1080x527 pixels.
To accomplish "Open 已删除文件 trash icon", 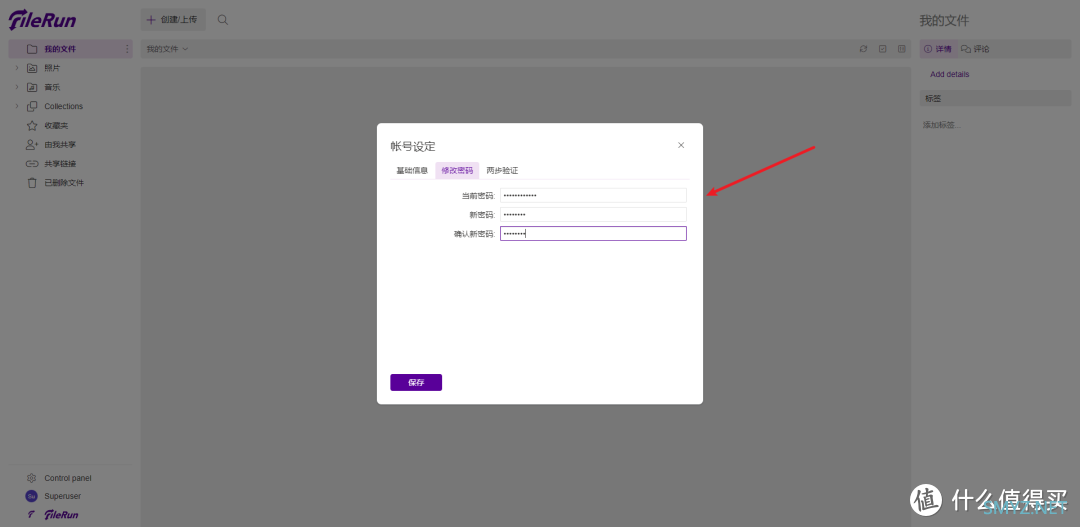I will coord(32,183).
